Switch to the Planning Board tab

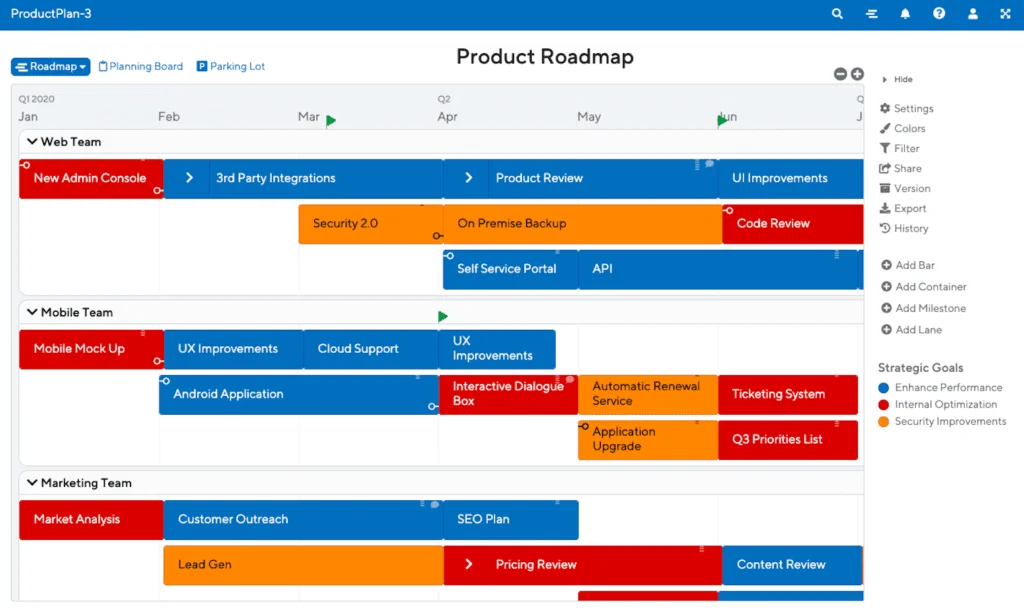pyautogui.click(x=140, y=66)
